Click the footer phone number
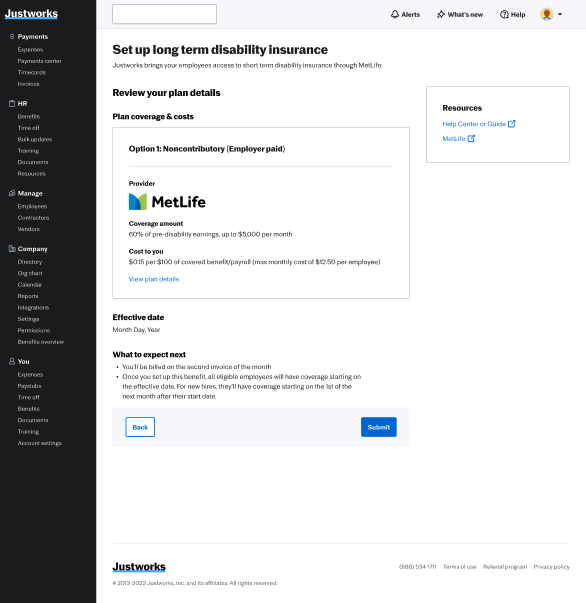 pos(418,567)
